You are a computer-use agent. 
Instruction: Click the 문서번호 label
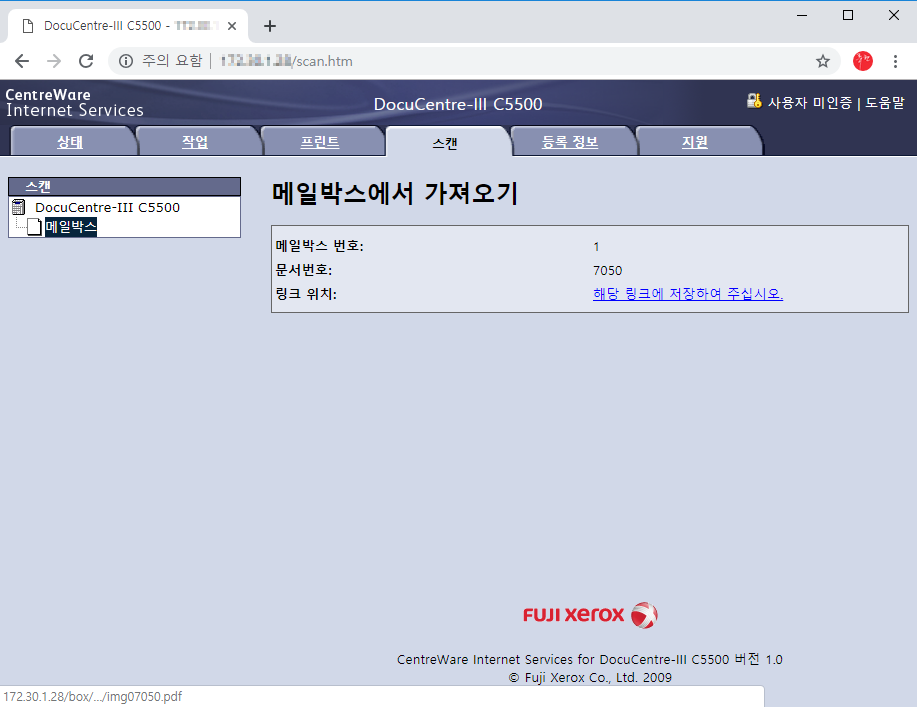coord(304,270)
